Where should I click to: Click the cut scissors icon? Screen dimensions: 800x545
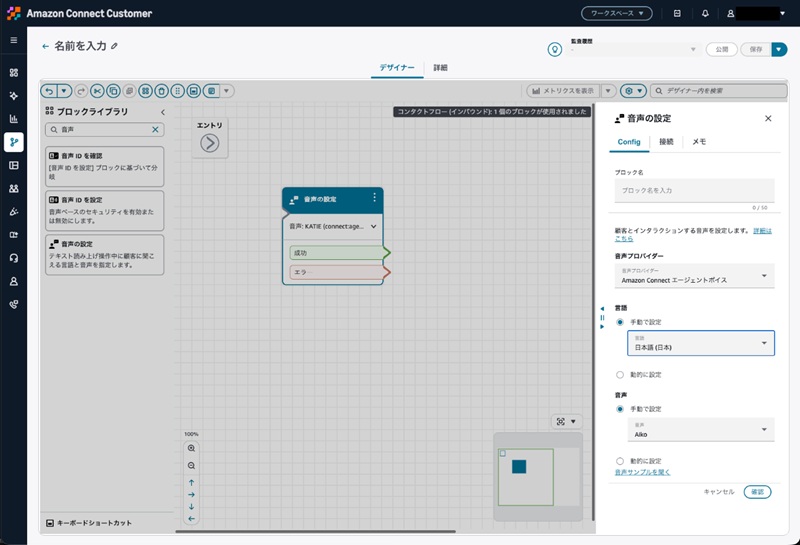(97, 91)
